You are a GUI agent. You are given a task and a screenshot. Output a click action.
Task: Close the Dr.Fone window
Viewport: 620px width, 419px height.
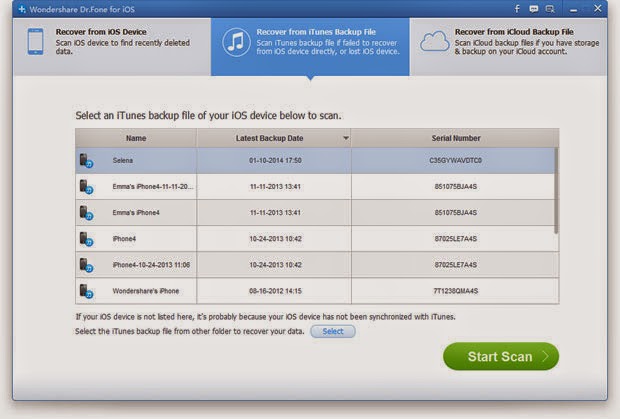(x=597, y=8)
